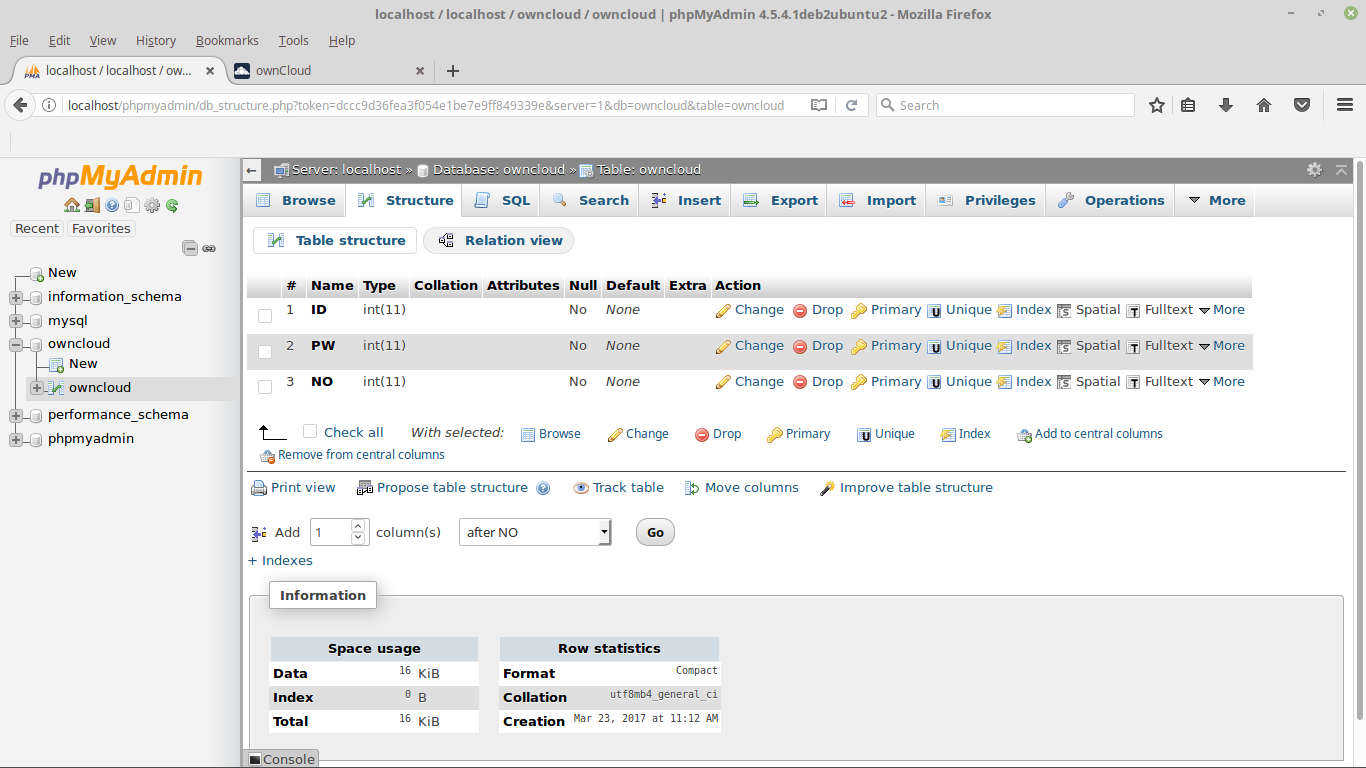
Task: Click Primary for the NO column
Action: coord(886,382)
